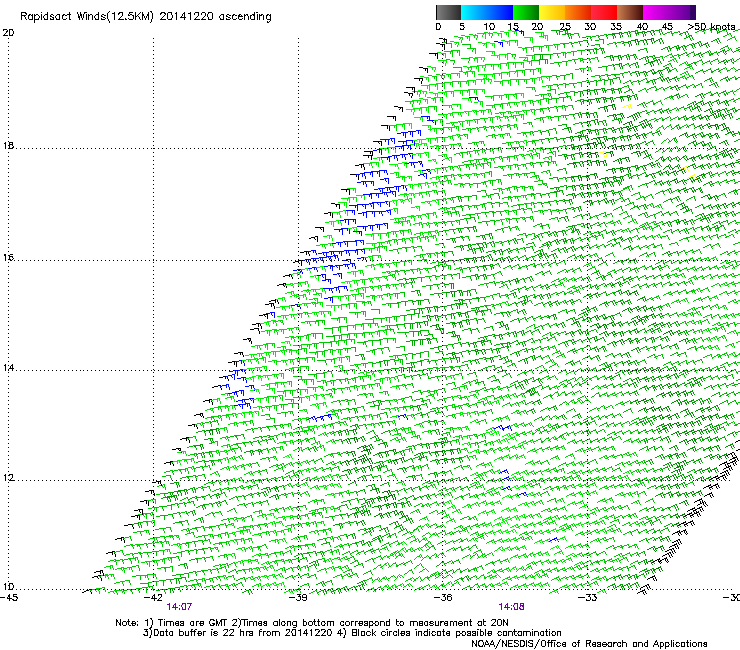Click the green 15-20 knots color swatch
This screenshot has height=650, width=740.
pyautogui.click(x=526, y=12)
